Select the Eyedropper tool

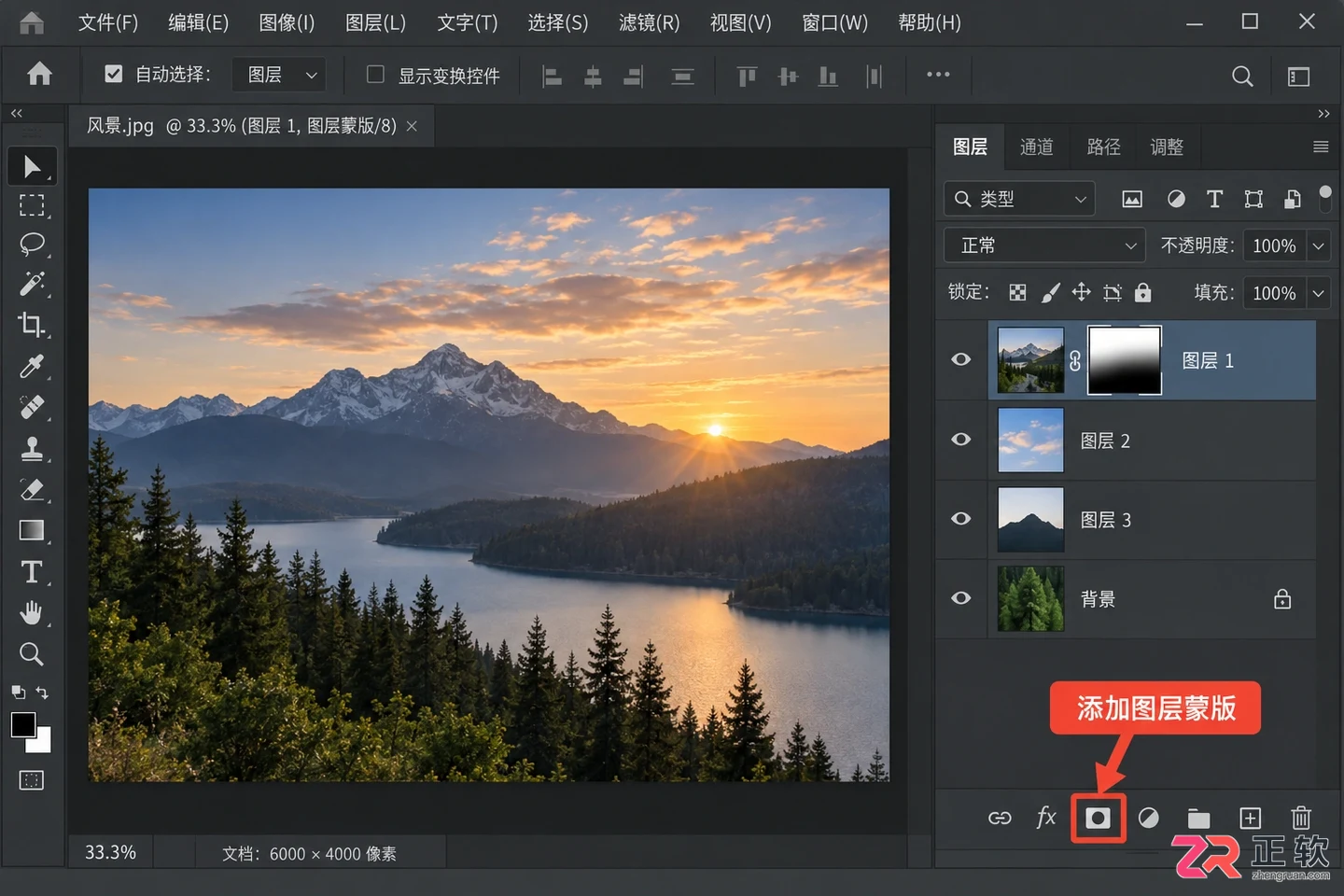pyautogui.click(x=32, y=366)
